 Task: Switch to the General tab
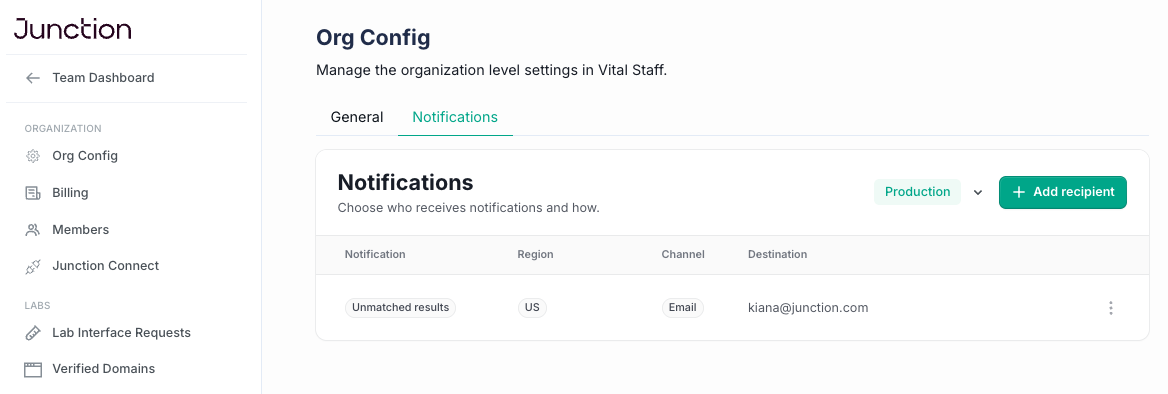[357, 118]
